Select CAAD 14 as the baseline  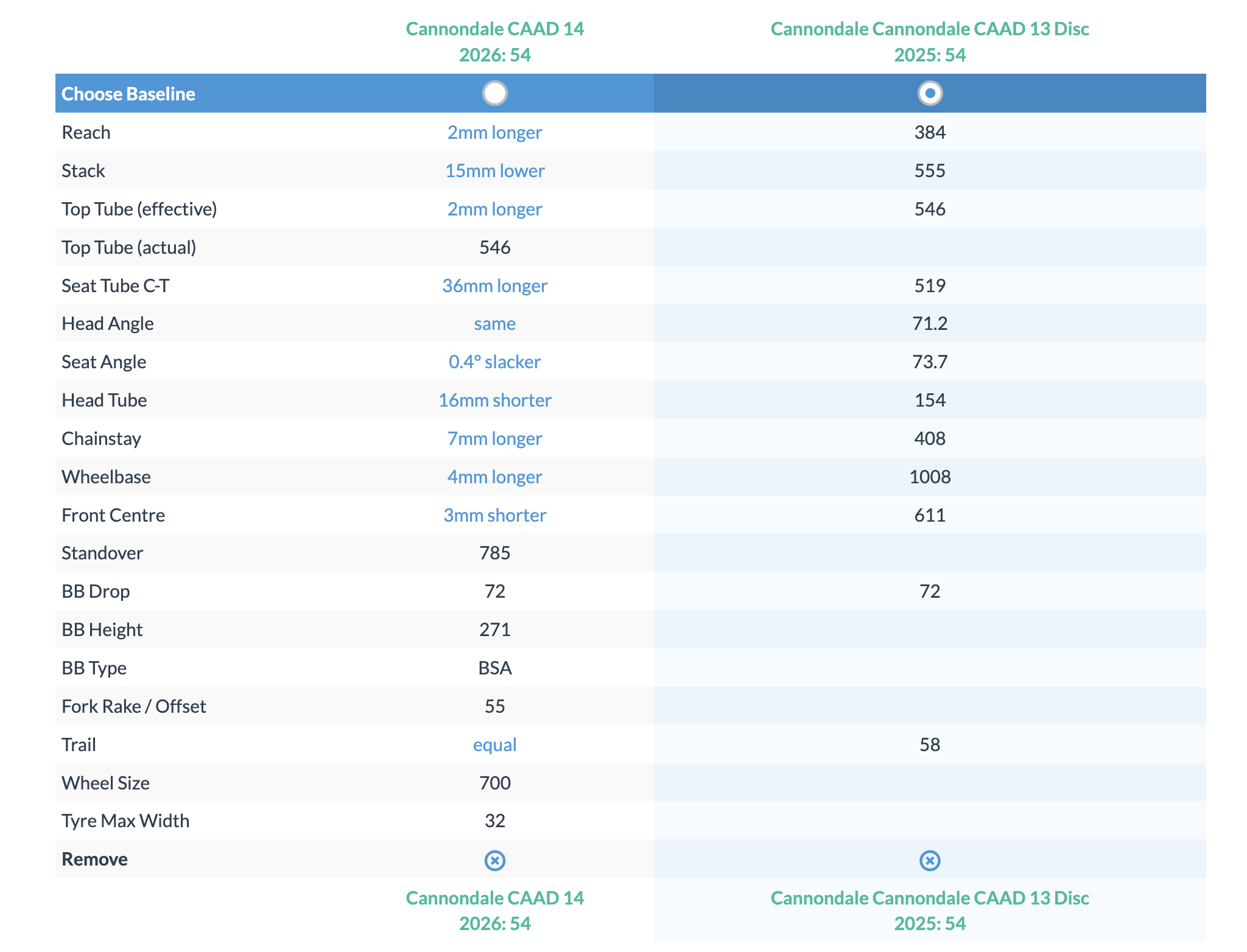point(494,93)
